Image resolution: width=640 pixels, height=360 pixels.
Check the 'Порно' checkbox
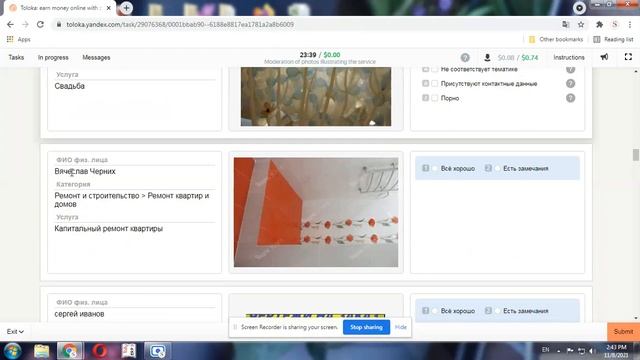(x=435, y=98)
